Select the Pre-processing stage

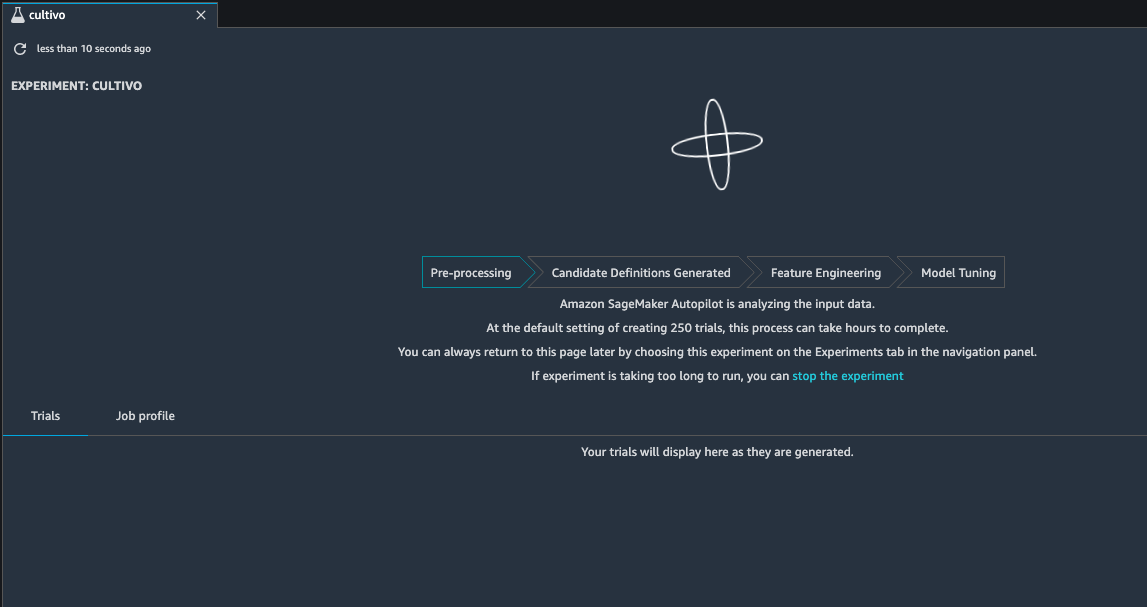475,273
